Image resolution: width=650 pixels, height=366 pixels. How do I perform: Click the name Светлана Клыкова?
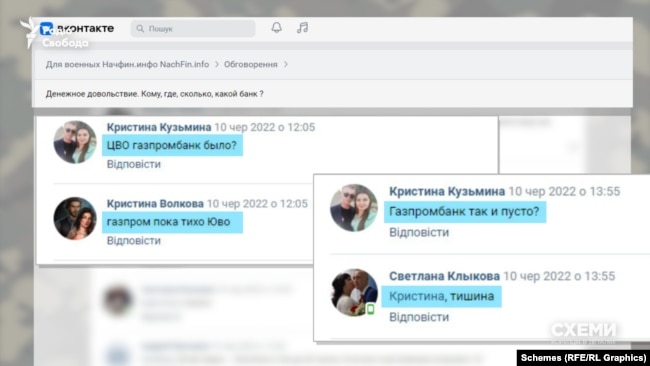coord(444,276)
